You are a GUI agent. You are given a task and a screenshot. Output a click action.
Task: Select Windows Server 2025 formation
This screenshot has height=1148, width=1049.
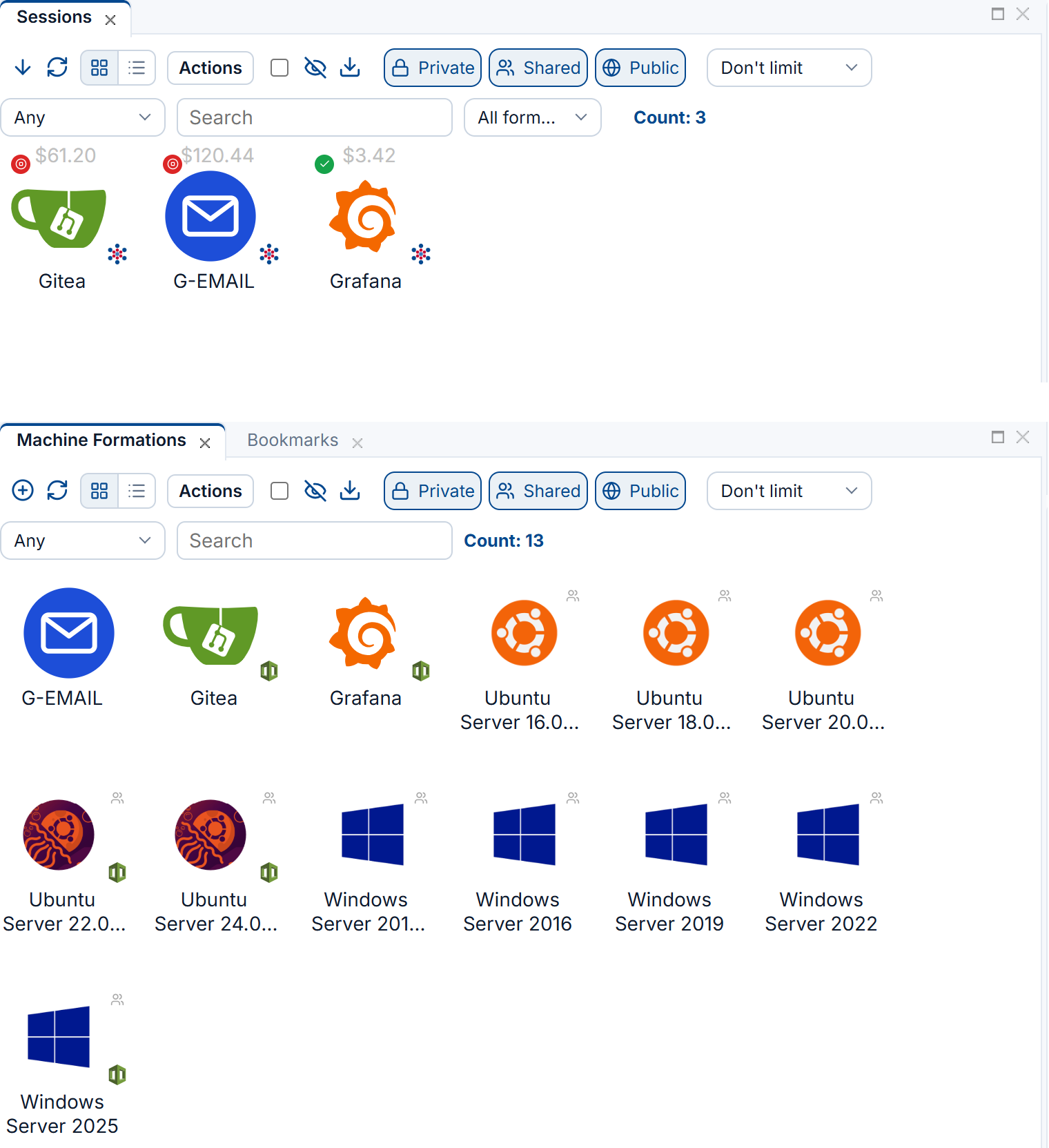(x=59, y=1037)
